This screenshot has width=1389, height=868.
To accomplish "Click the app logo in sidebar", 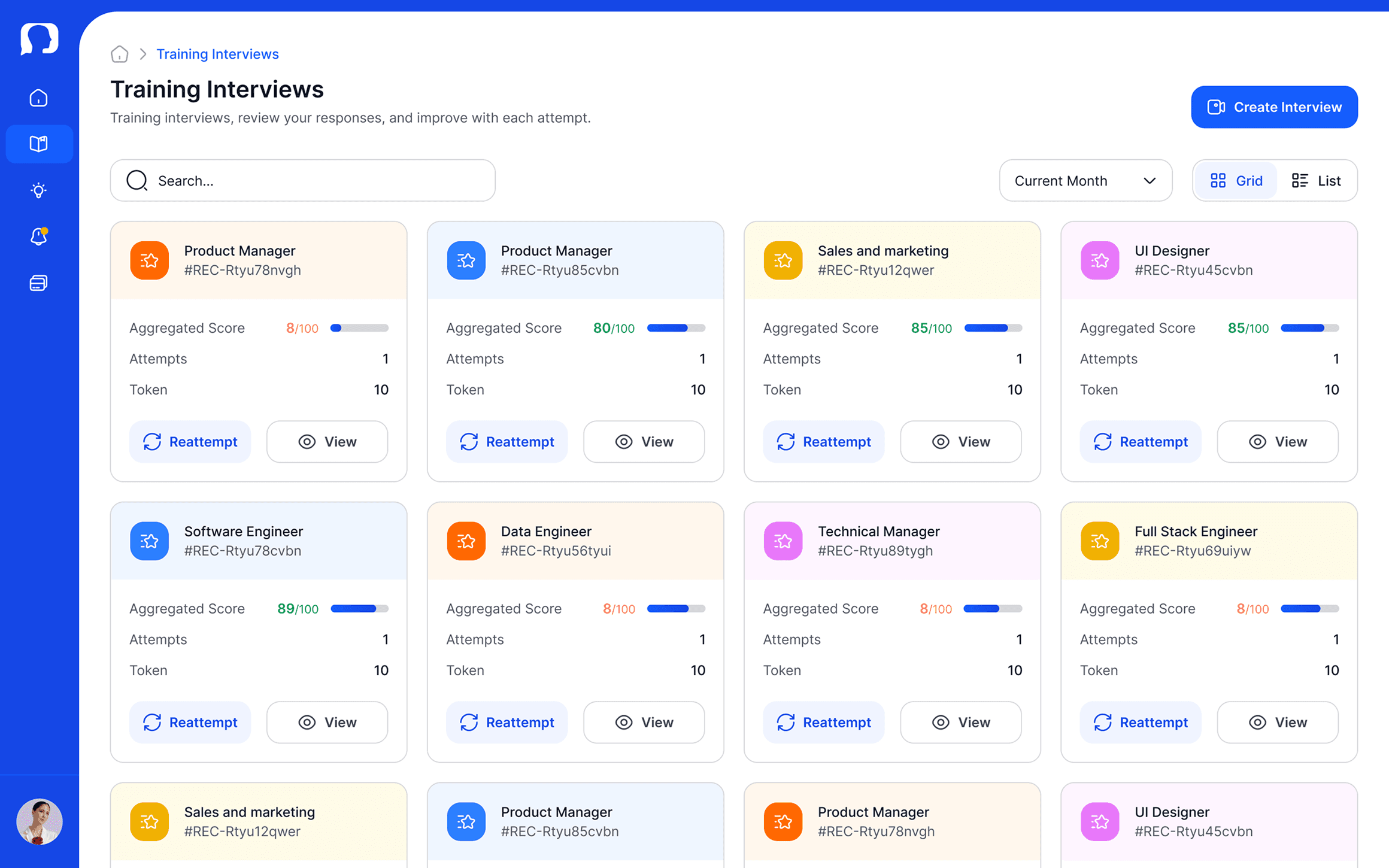I will coord(39,39).
